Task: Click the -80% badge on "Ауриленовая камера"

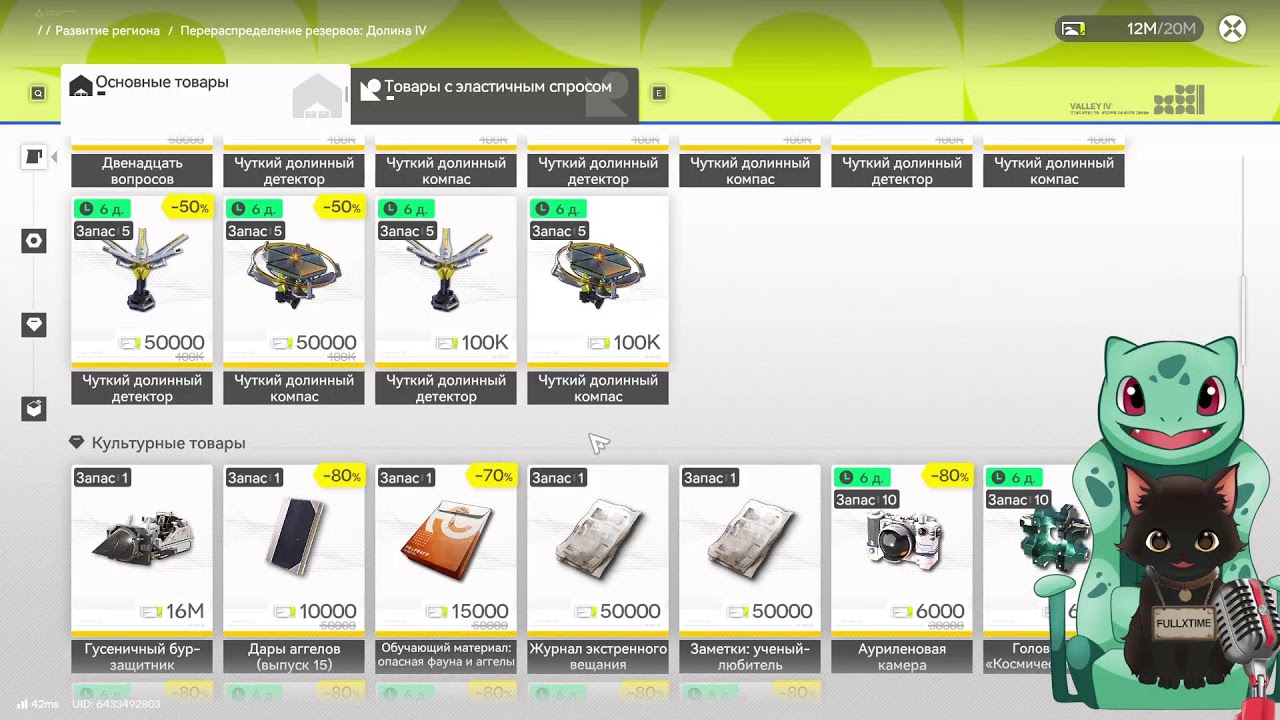Action: [x=949, y=476]
